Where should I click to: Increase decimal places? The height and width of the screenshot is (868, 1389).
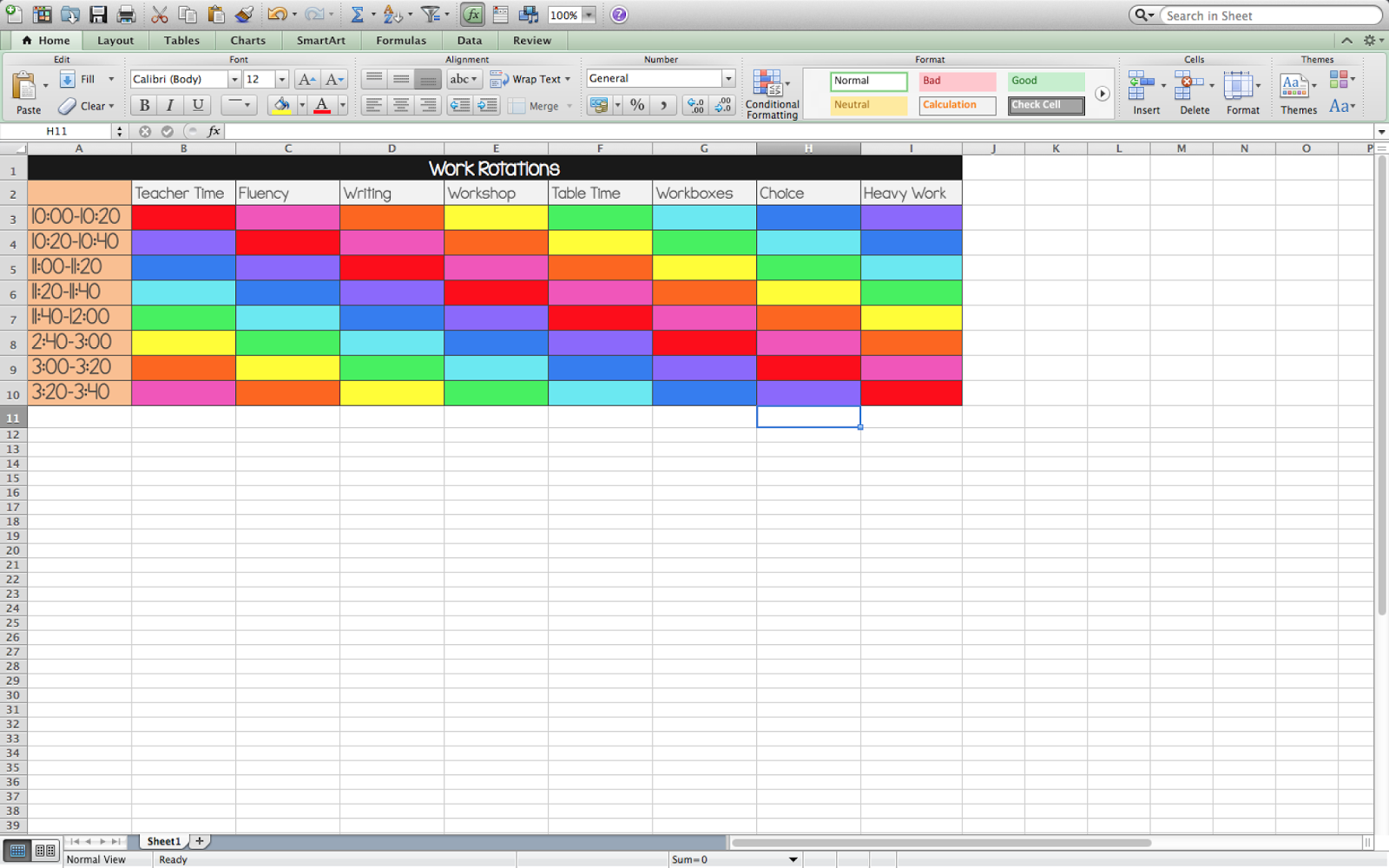click(x=695, y=105)
